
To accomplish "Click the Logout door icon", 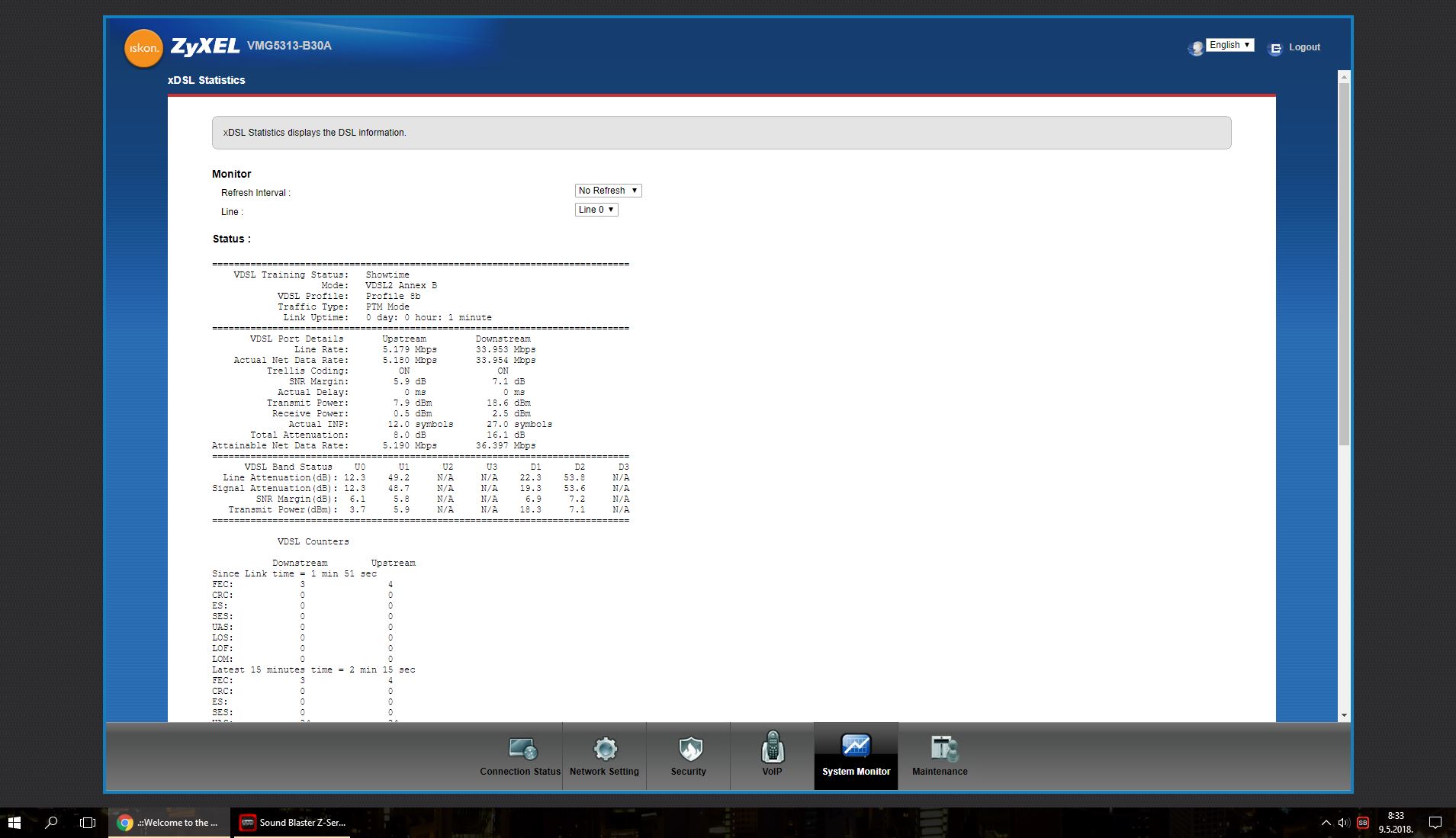I will 1274,48.
